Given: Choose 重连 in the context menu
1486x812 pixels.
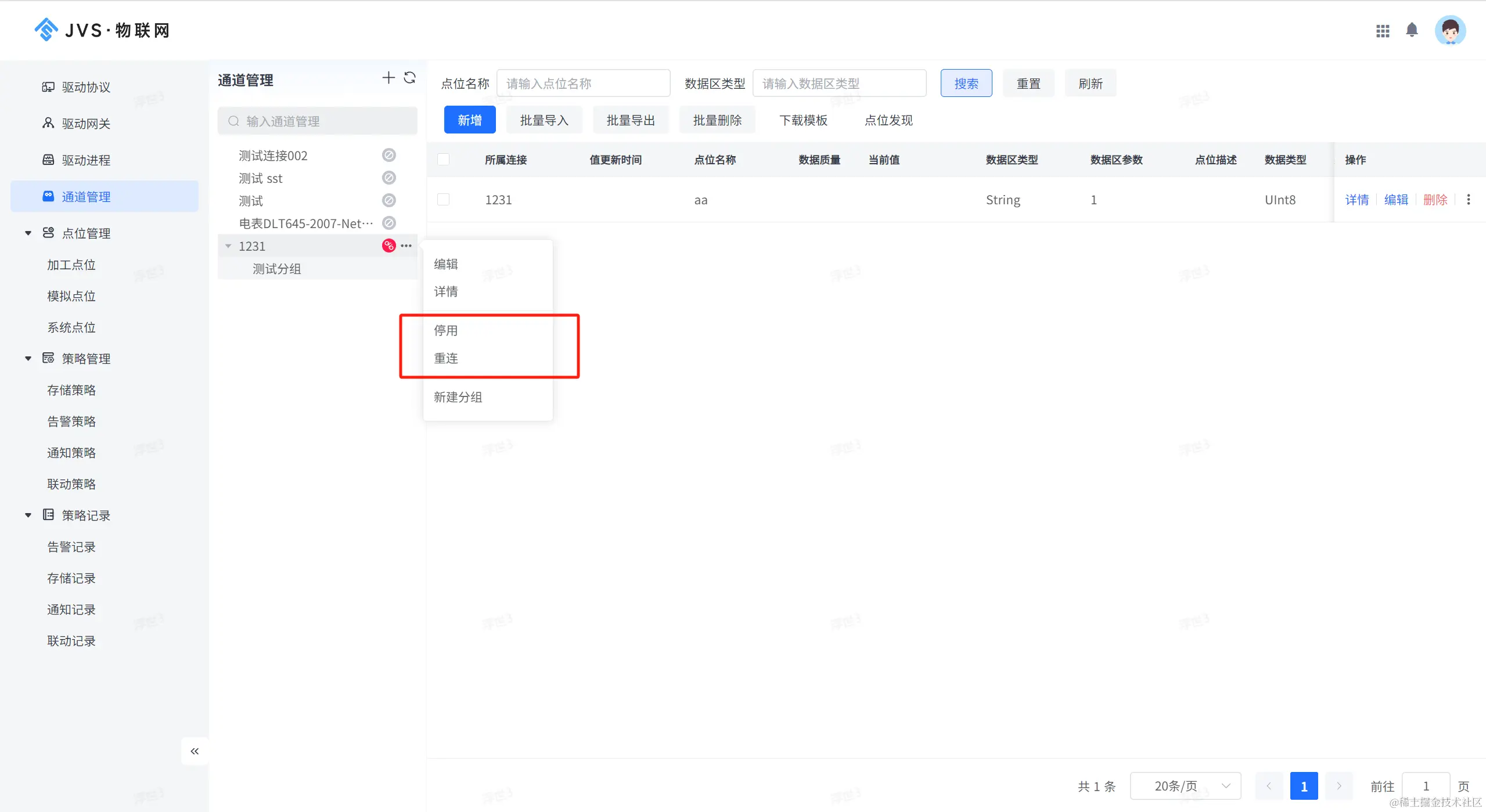Looking at the screenshot, I should tap(446, 358).
